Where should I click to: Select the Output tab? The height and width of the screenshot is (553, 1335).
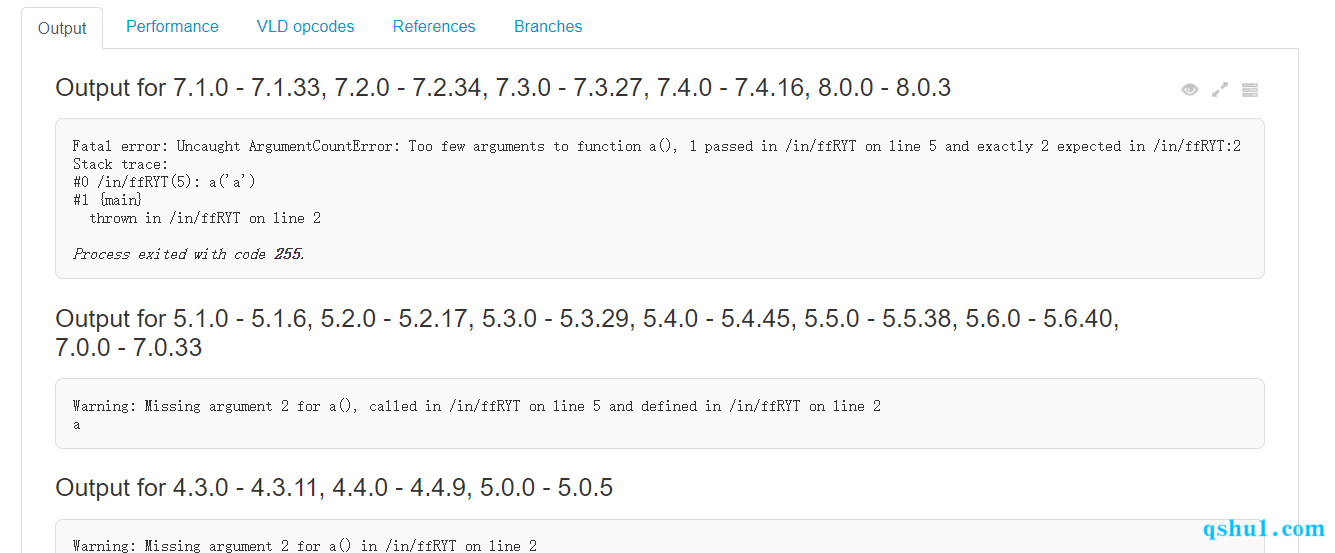[x=62, y=28]
